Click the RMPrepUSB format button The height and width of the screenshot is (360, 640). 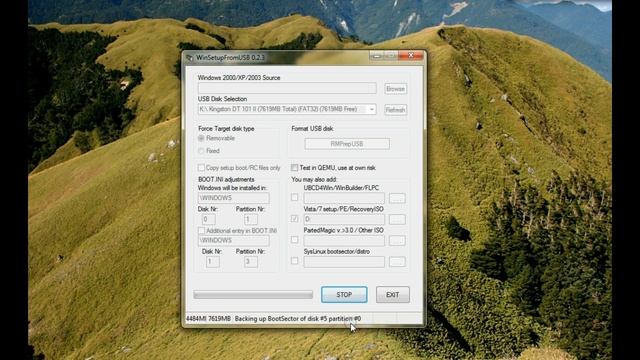point(347,144)
